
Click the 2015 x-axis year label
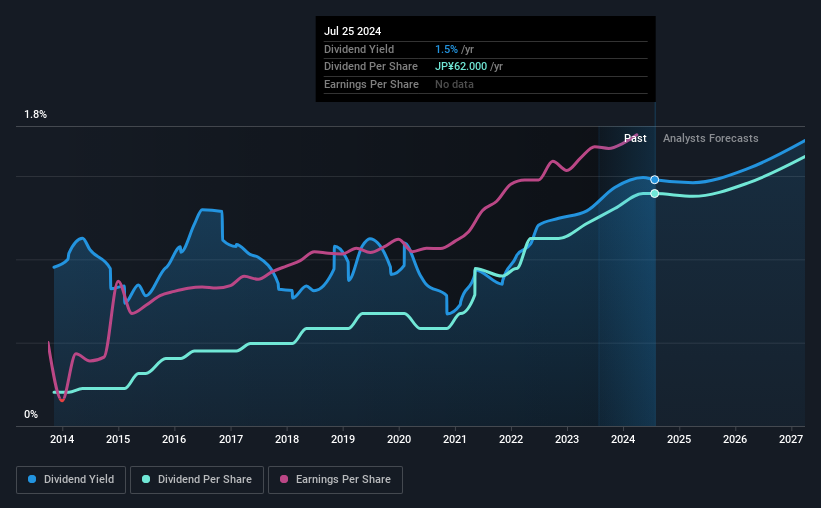pyautogui.click(x=118, y=439)
